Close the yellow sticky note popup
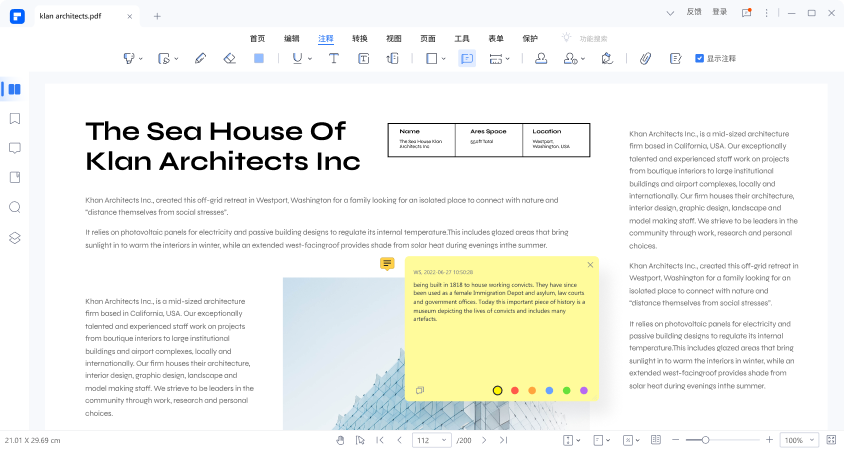The height and width of the screenshot is (450, 844). click(x=590, y=265)
